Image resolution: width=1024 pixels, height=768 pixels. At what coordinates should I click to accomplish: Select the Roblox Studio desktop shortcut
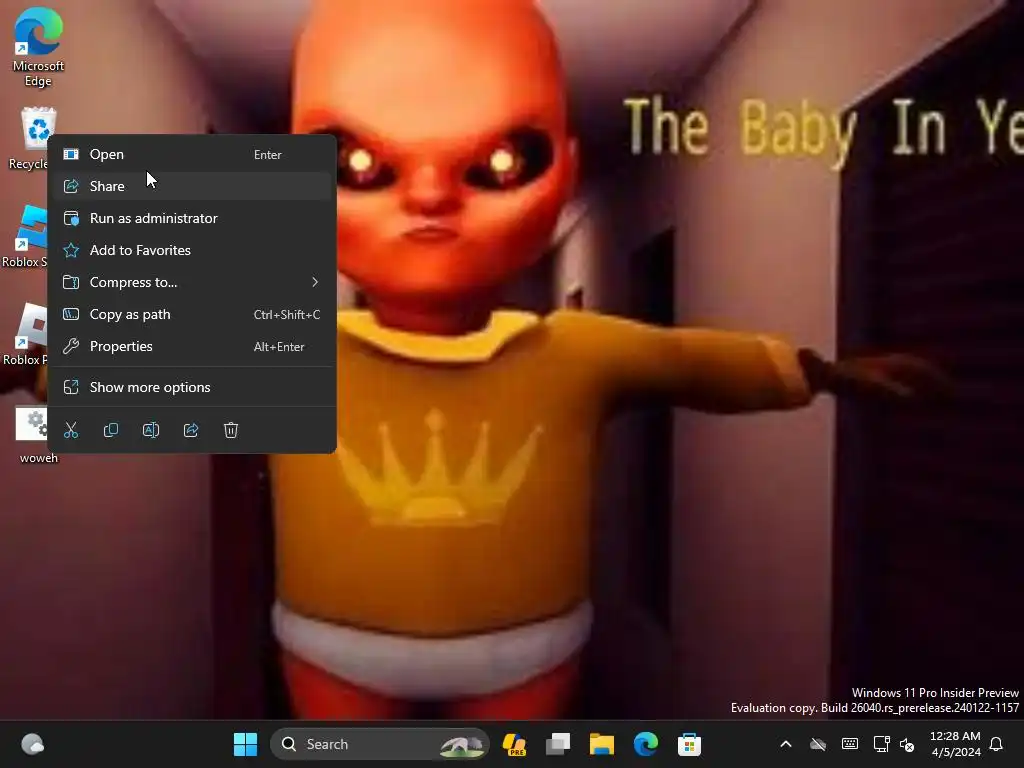pyautogui.click(x=25, y=236)
